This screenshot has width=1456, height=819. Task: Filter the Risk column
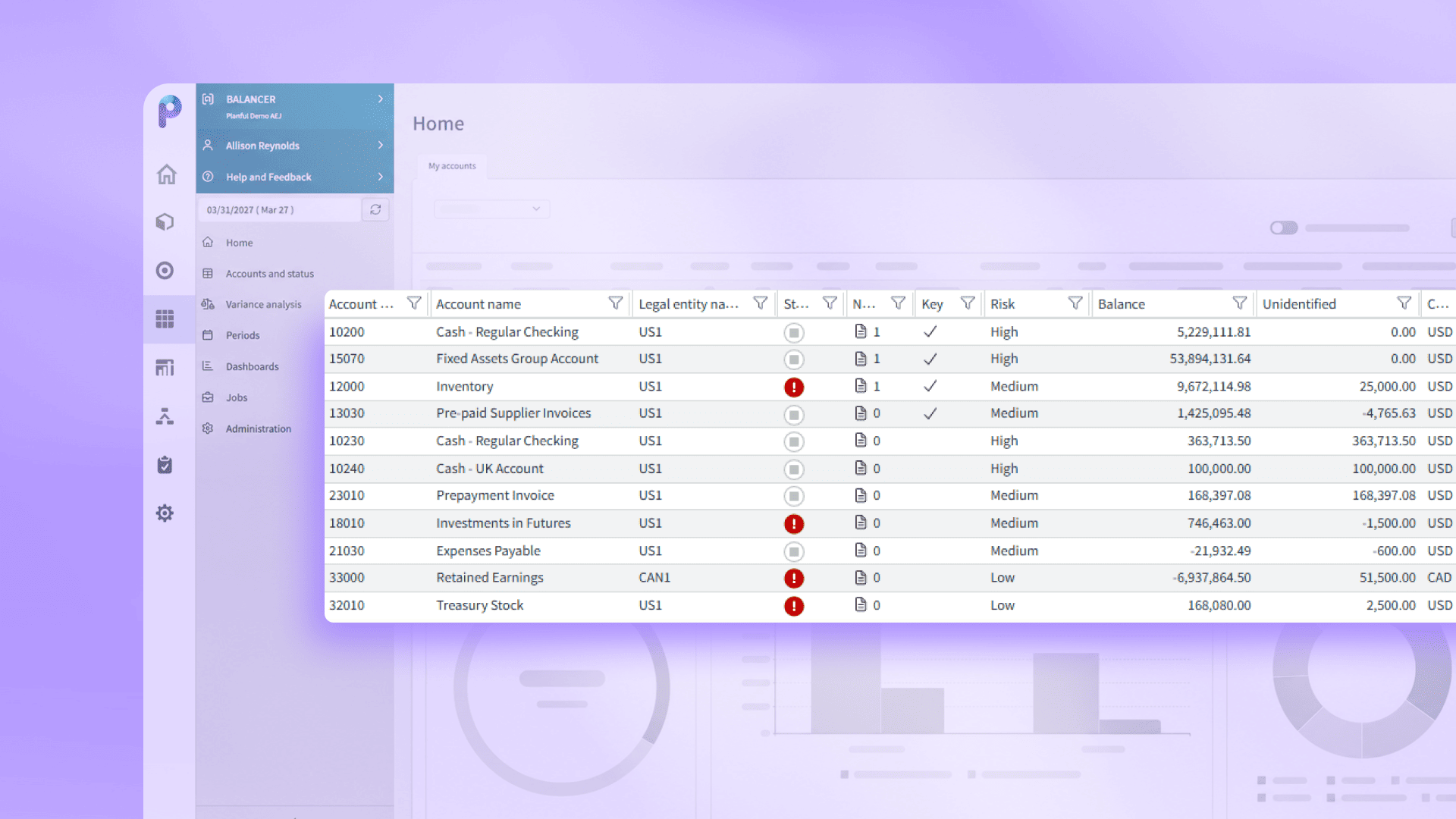(1075, 303)
